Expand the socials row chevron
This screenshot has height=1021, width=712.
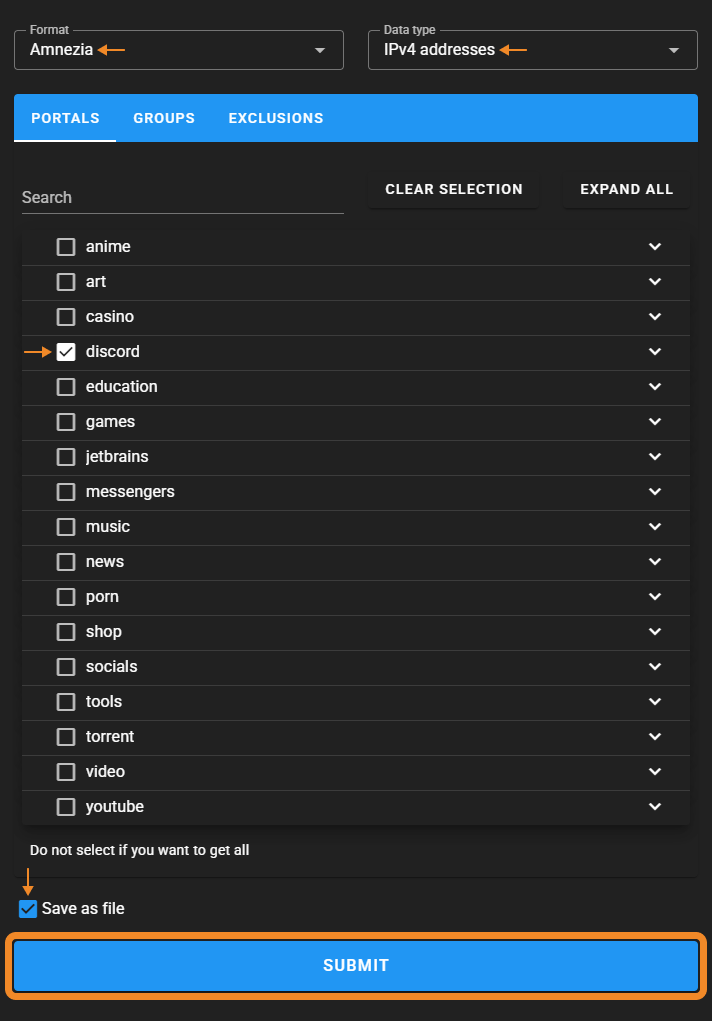coord(655,667)
